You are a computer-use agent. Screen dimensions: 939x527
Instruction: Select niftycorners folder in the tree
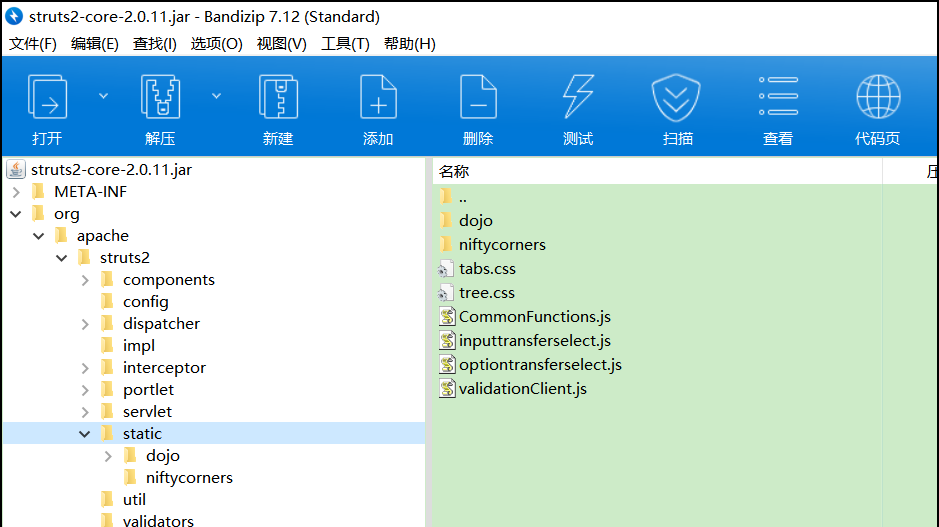(x=189, y=477)
